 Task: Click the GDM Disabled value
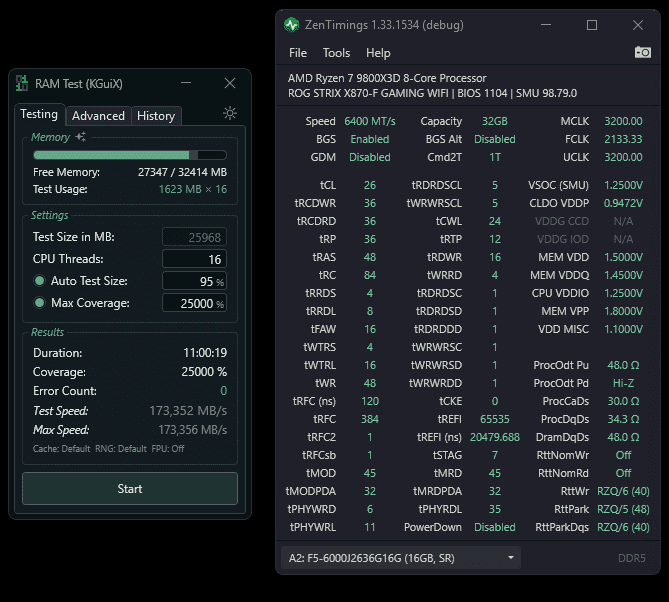pyautogui.click(x=369, y=157)
